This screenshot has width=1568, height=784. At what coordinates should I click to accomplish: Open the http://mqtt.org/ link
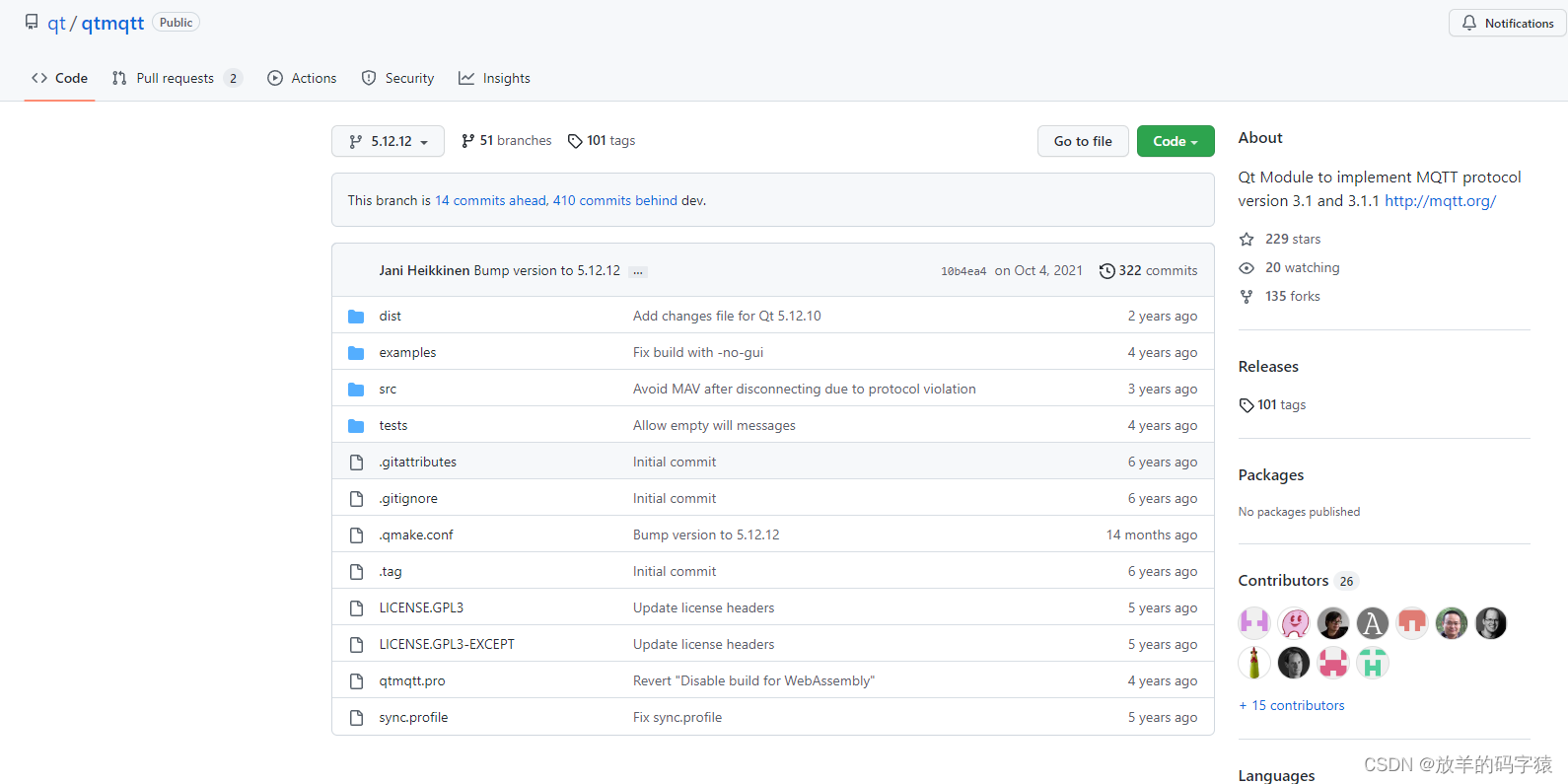[x=1440, y=201]
